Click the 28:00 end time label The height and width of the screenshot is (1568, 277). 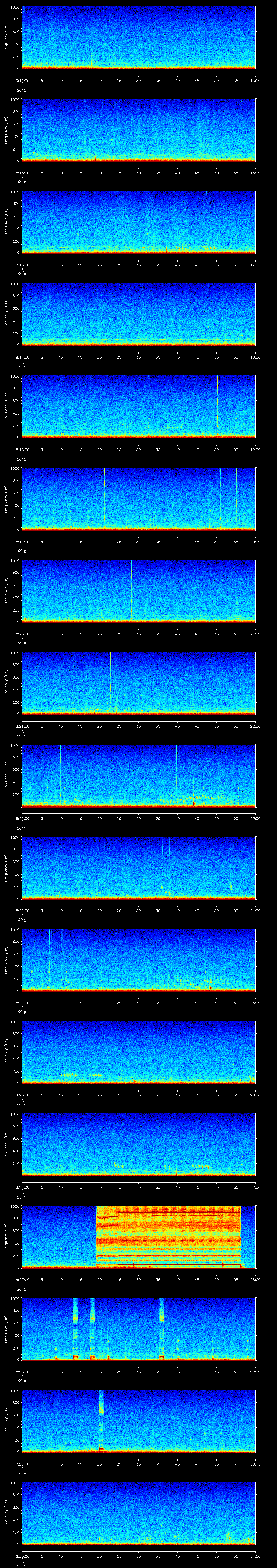pos(256,1279)
